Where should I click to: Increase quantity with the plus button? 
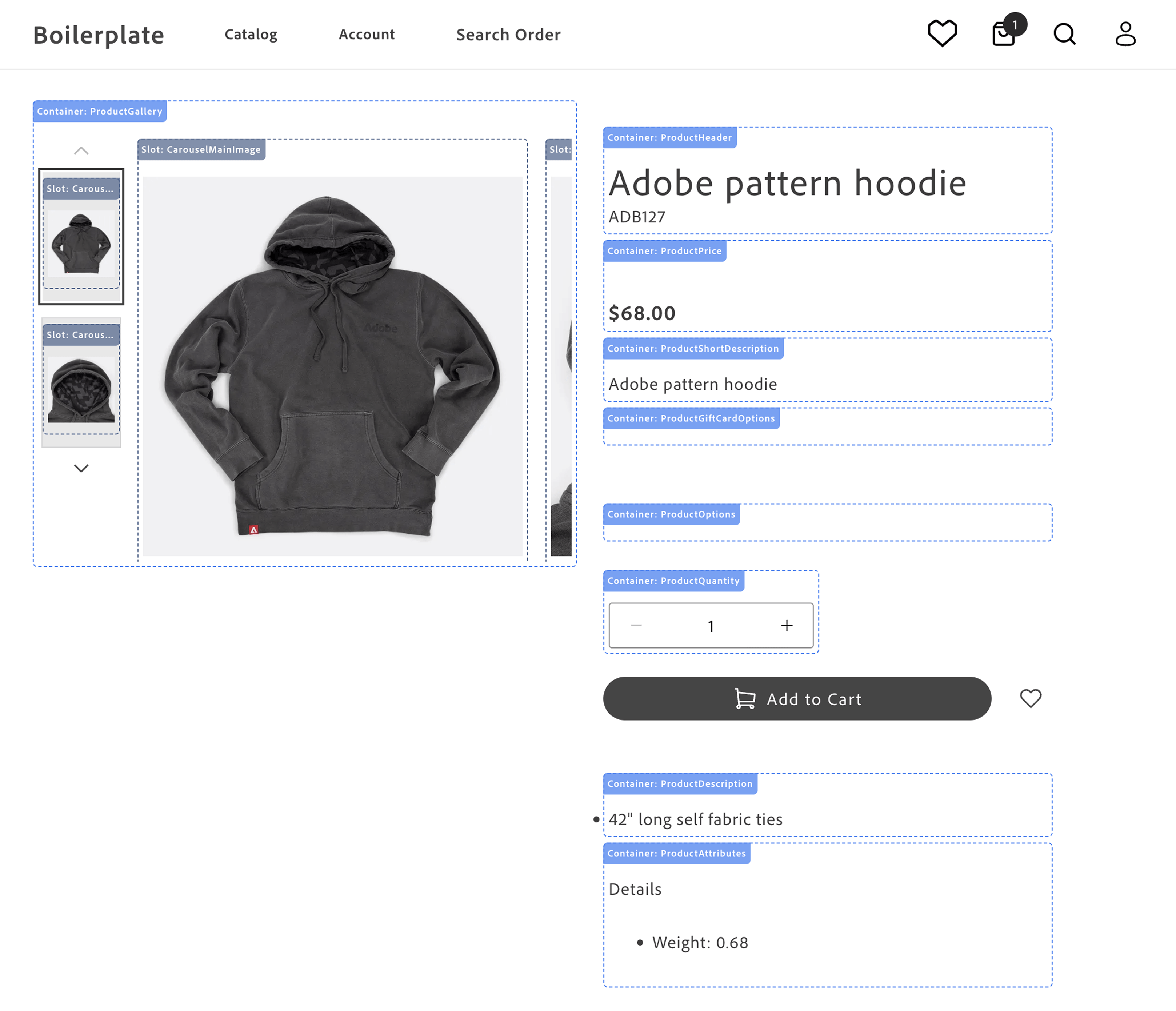click(x=787, y=625)
